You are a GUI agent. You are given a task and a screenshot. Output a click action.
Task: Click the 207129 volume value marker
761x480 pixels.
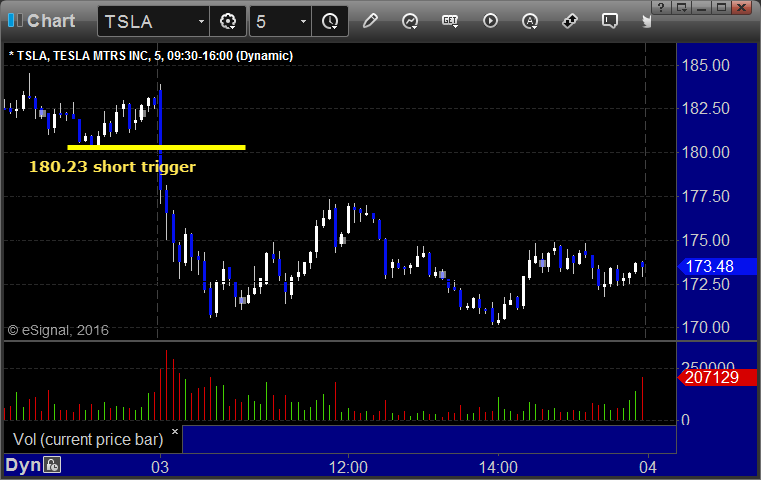coord(717,377)
